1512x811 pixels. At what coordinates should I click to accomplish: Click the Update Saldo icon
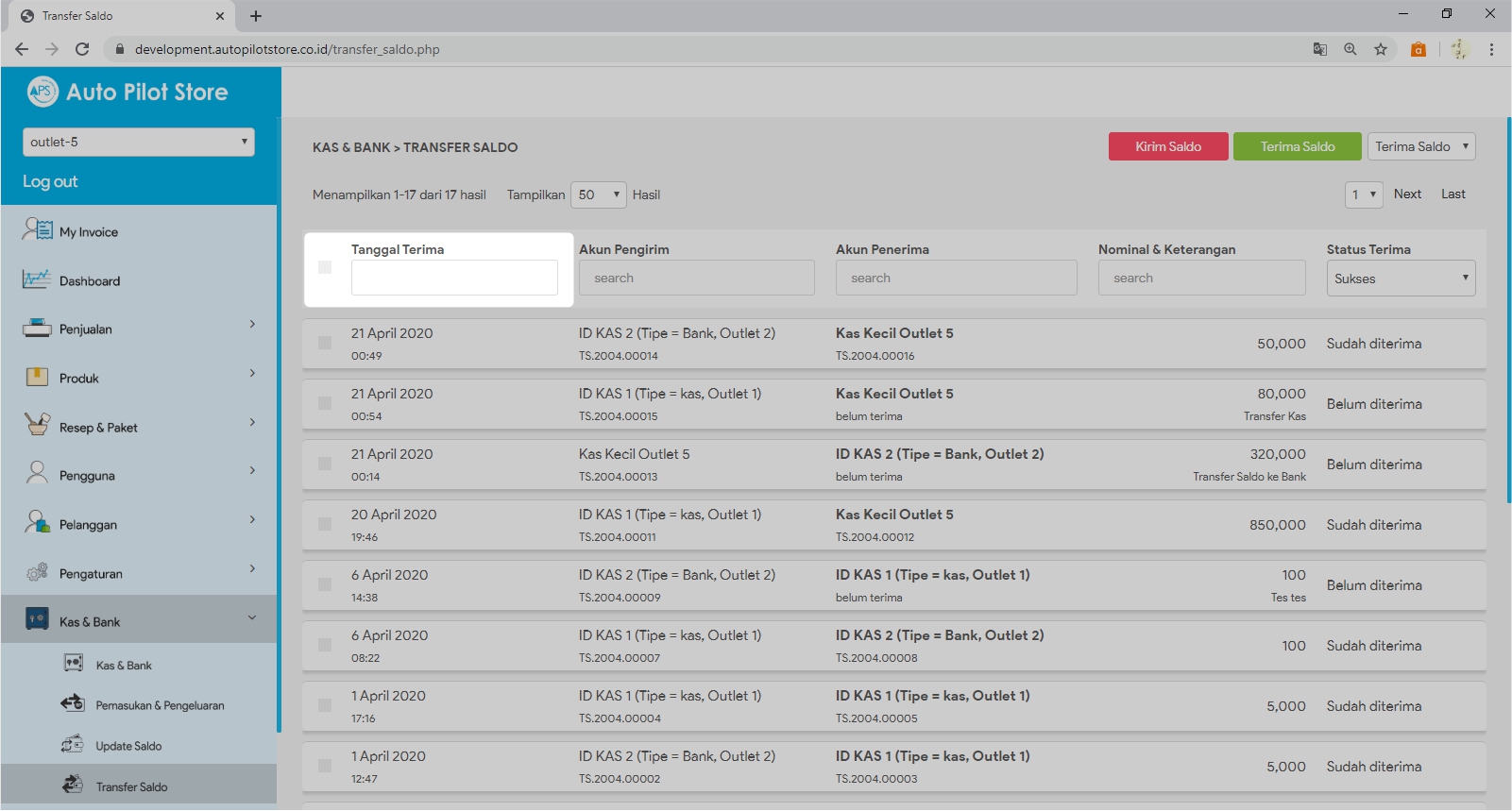pos(73,745)
